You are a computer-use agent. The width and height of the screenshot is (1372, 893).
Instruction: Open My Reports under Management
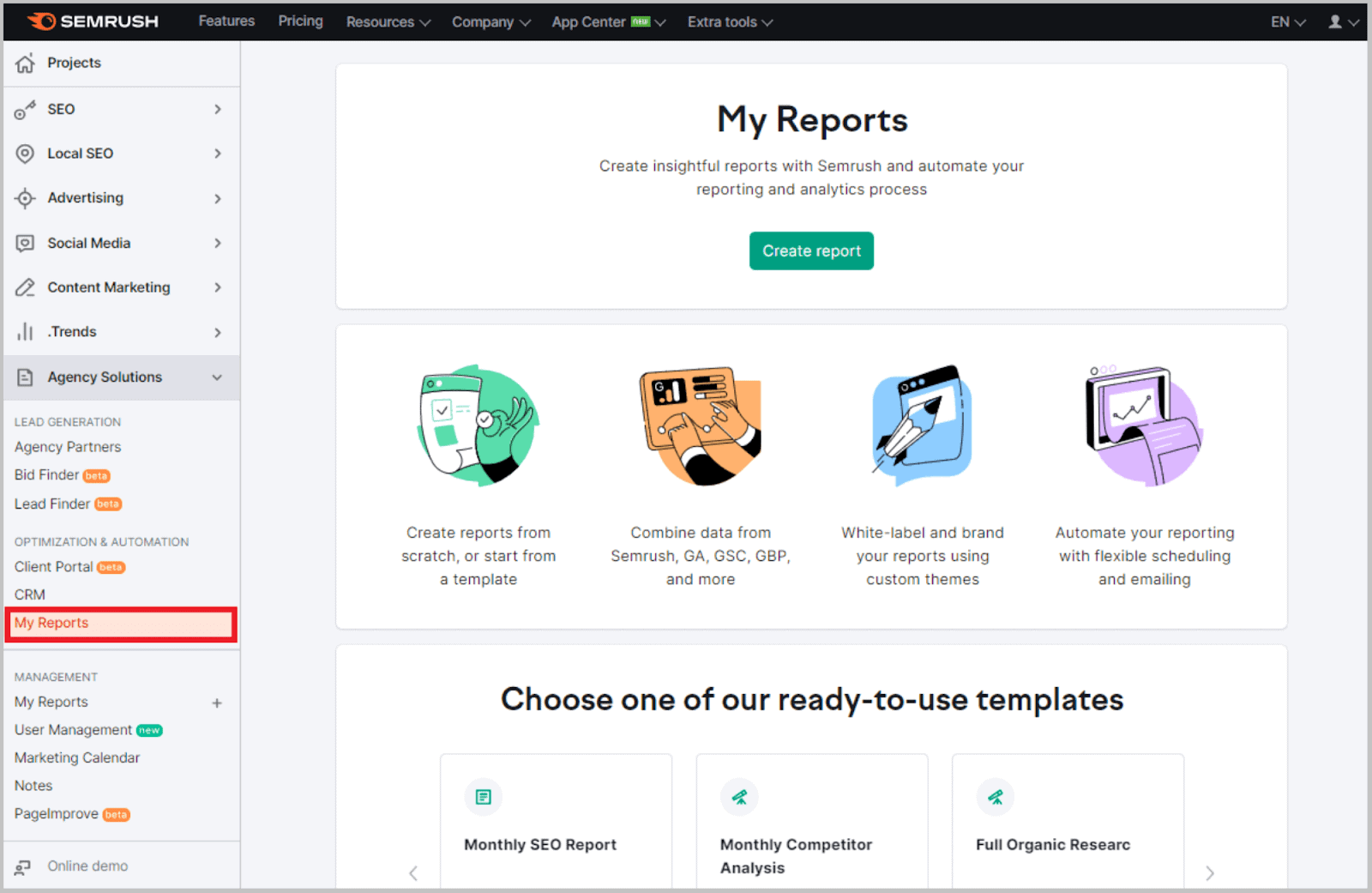[x=51, y=702]
